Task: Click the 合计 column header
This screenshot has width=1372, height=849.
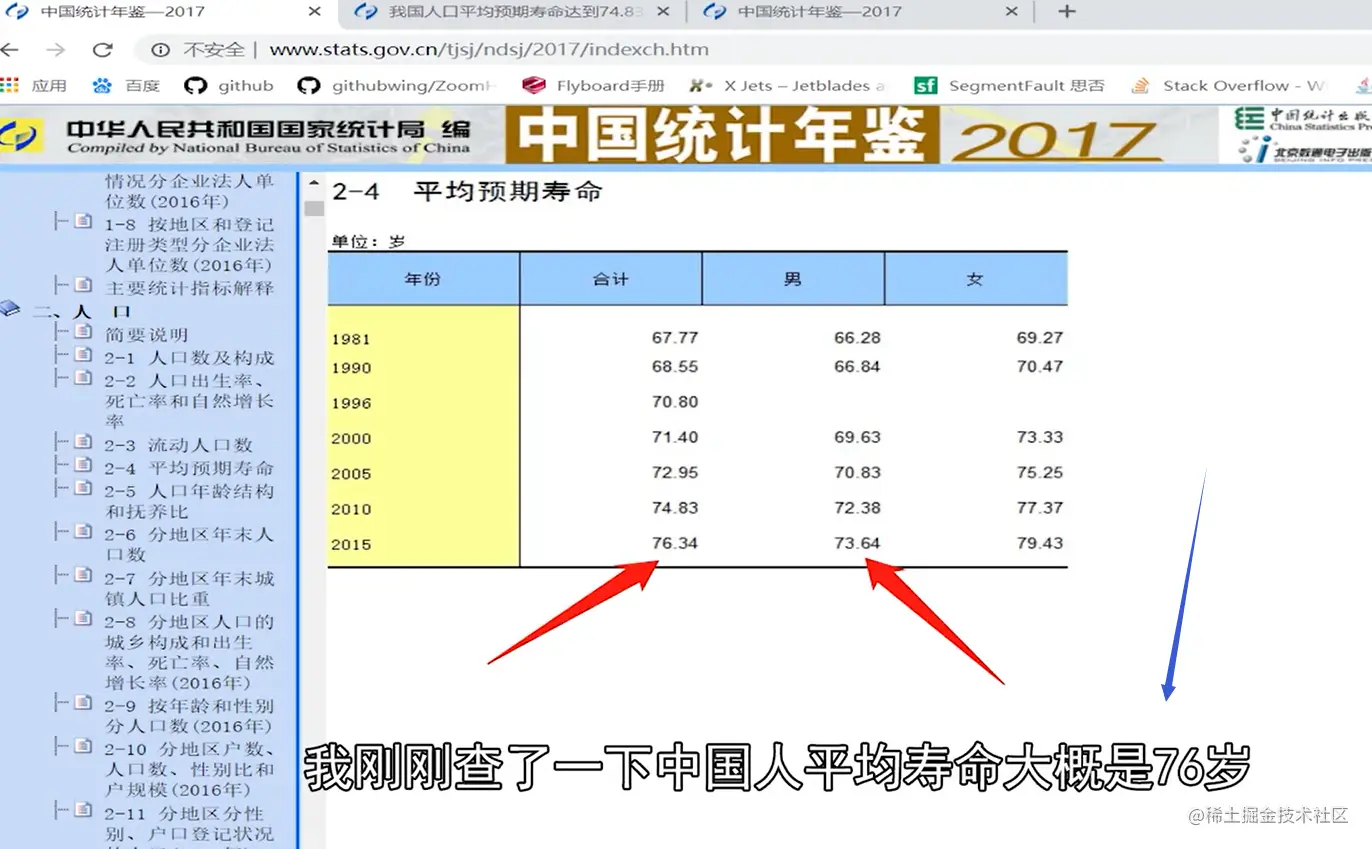Action: 611,279
